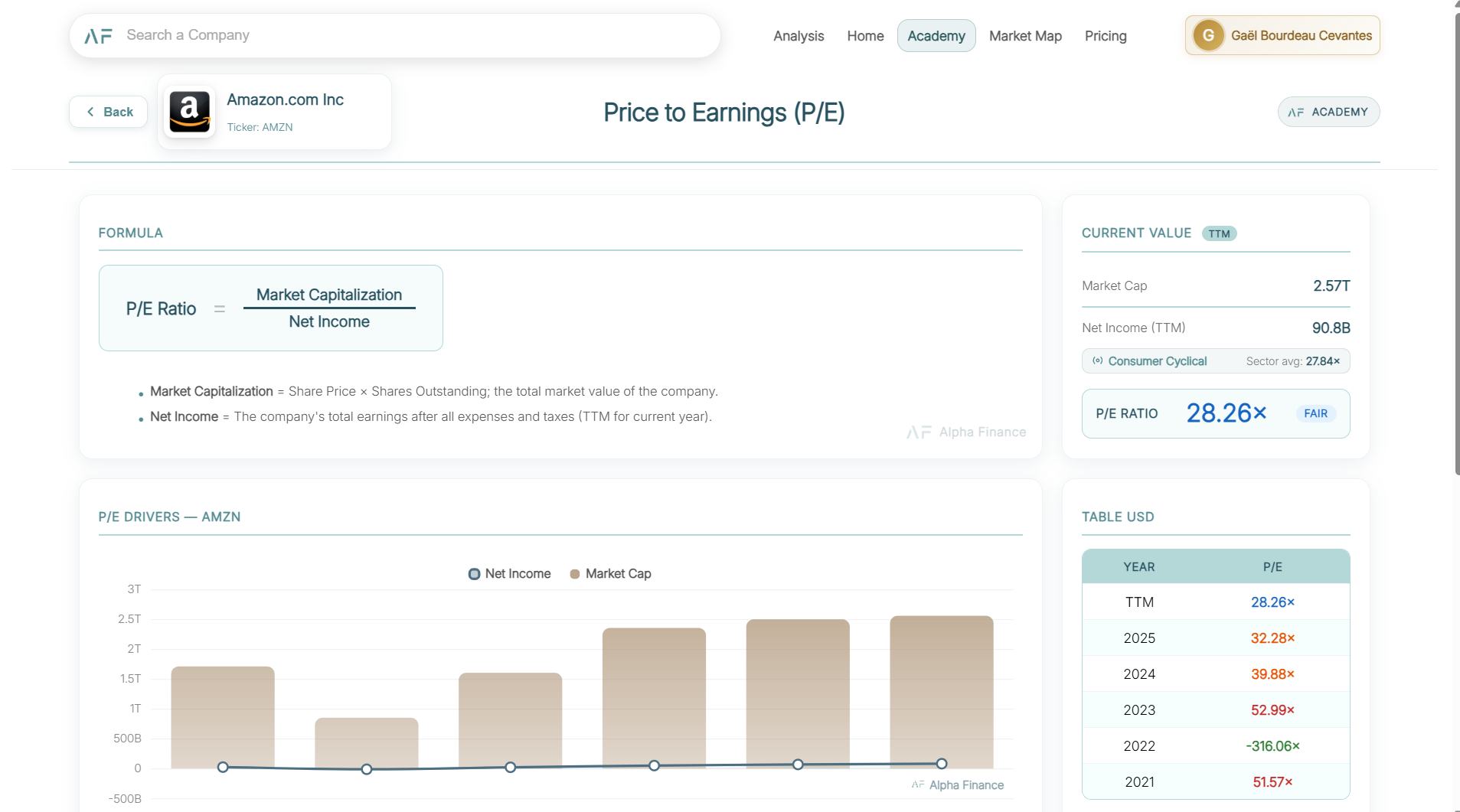Screen dimensions: 1460x812
Task: Click the Consumer Cyclical sector link
Action: [1157, 361]
